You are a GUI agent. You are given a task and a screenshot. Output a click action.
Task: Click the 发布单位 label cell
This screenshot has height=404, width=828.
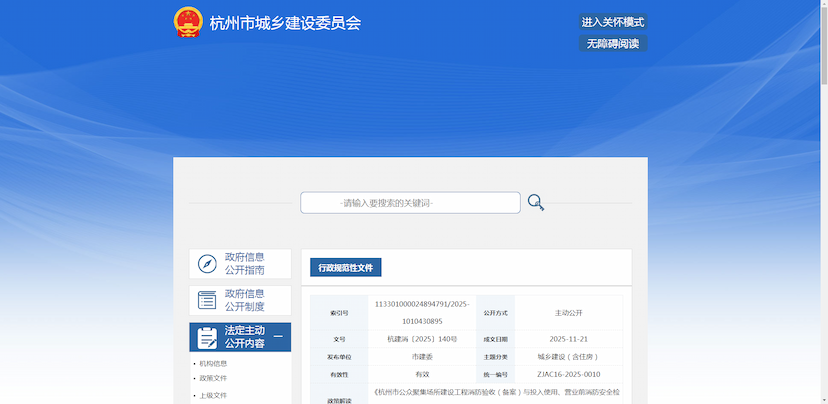click(339, 356)
